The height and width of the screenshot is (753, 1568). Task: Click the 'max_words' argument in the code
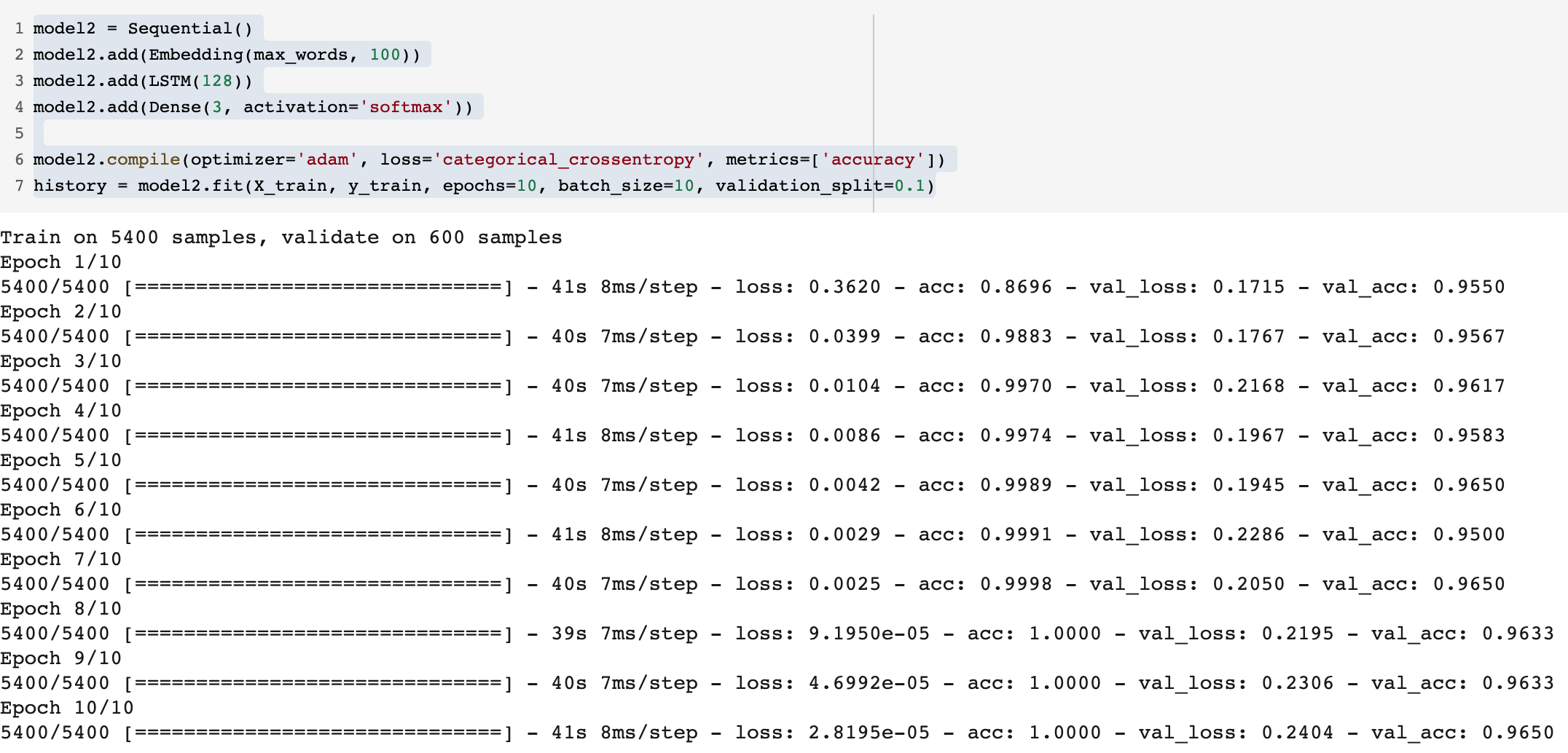point(301,55)
